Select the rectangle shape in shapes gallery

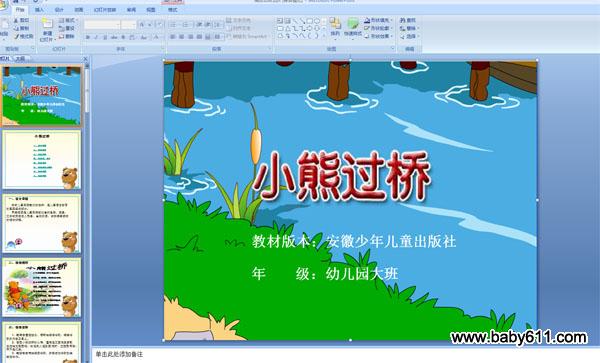(310, 21)
